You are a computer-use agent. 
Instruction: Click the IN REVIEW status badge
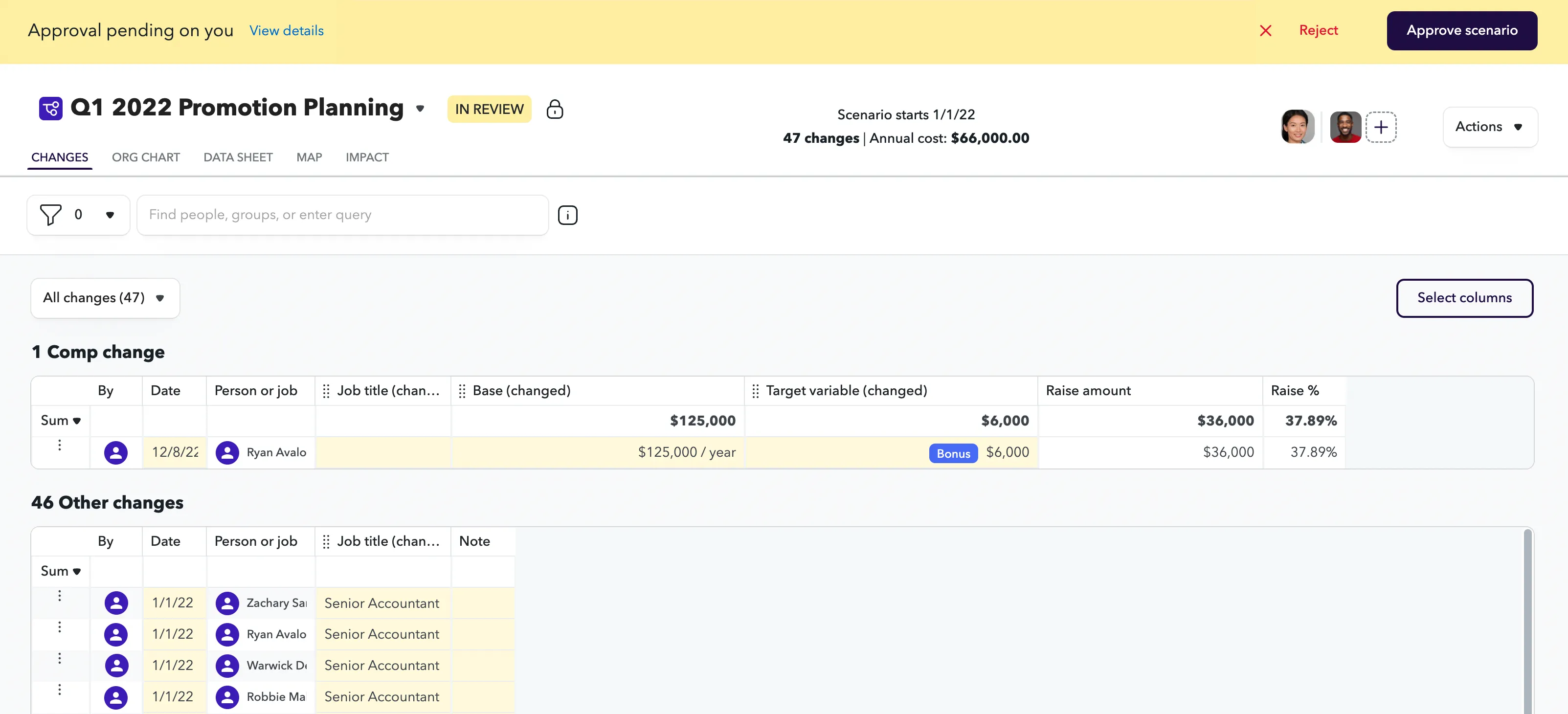(x=489, y=109)
